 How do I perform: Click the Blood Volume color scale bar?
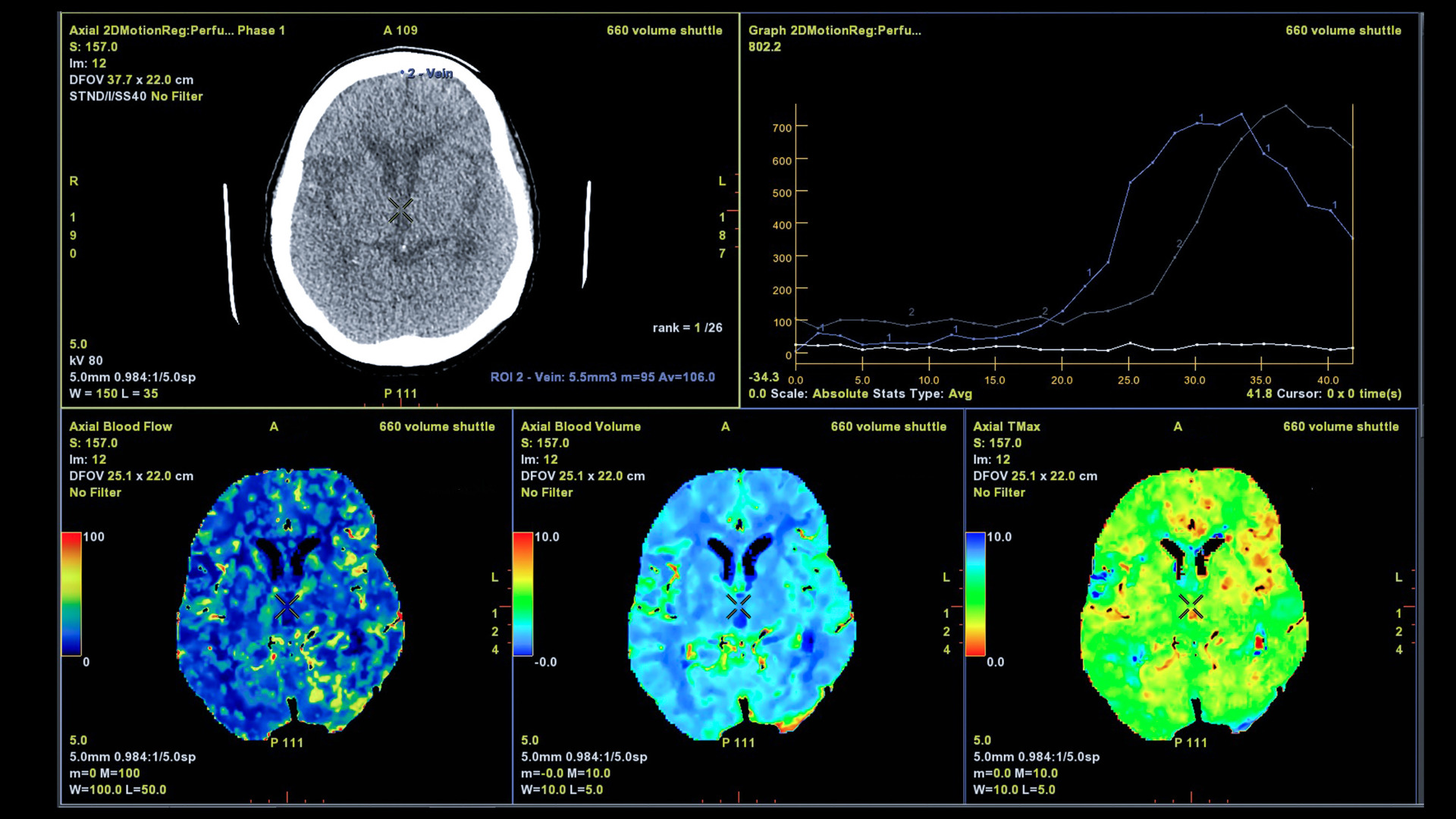point(522,594)
